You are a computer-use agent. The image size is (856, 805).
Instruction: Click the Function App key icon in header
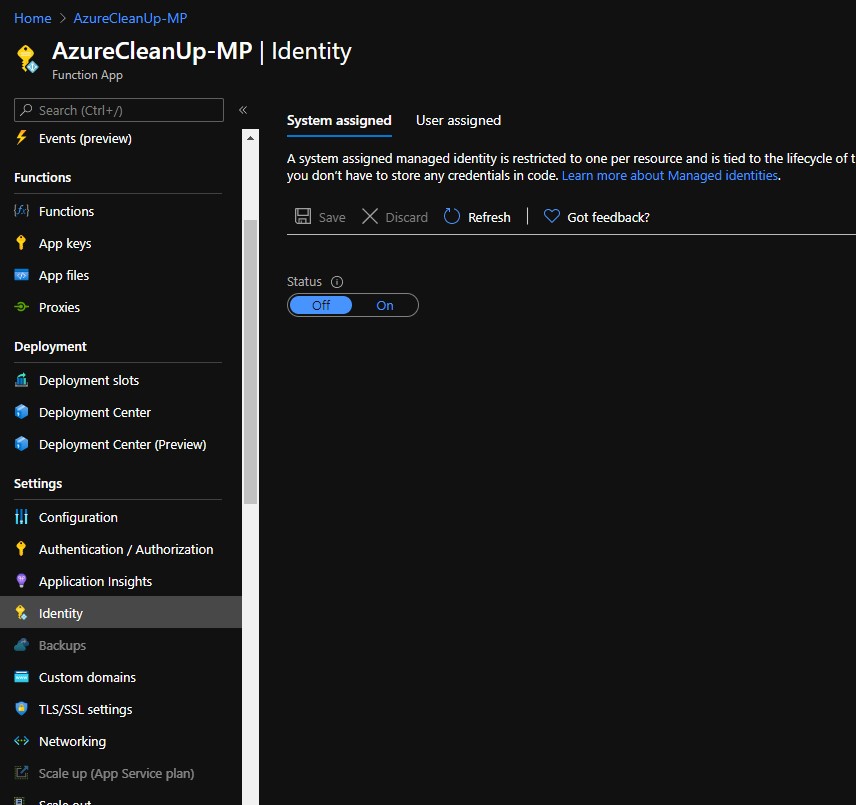27,58
